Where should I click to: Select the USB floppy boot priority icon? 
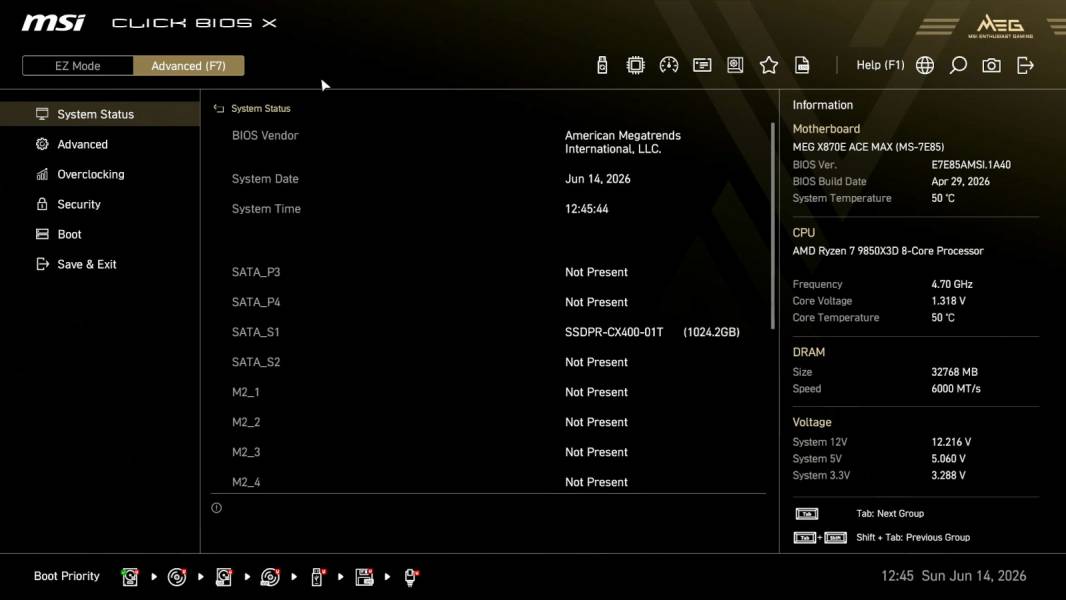[x=364, y=577]
